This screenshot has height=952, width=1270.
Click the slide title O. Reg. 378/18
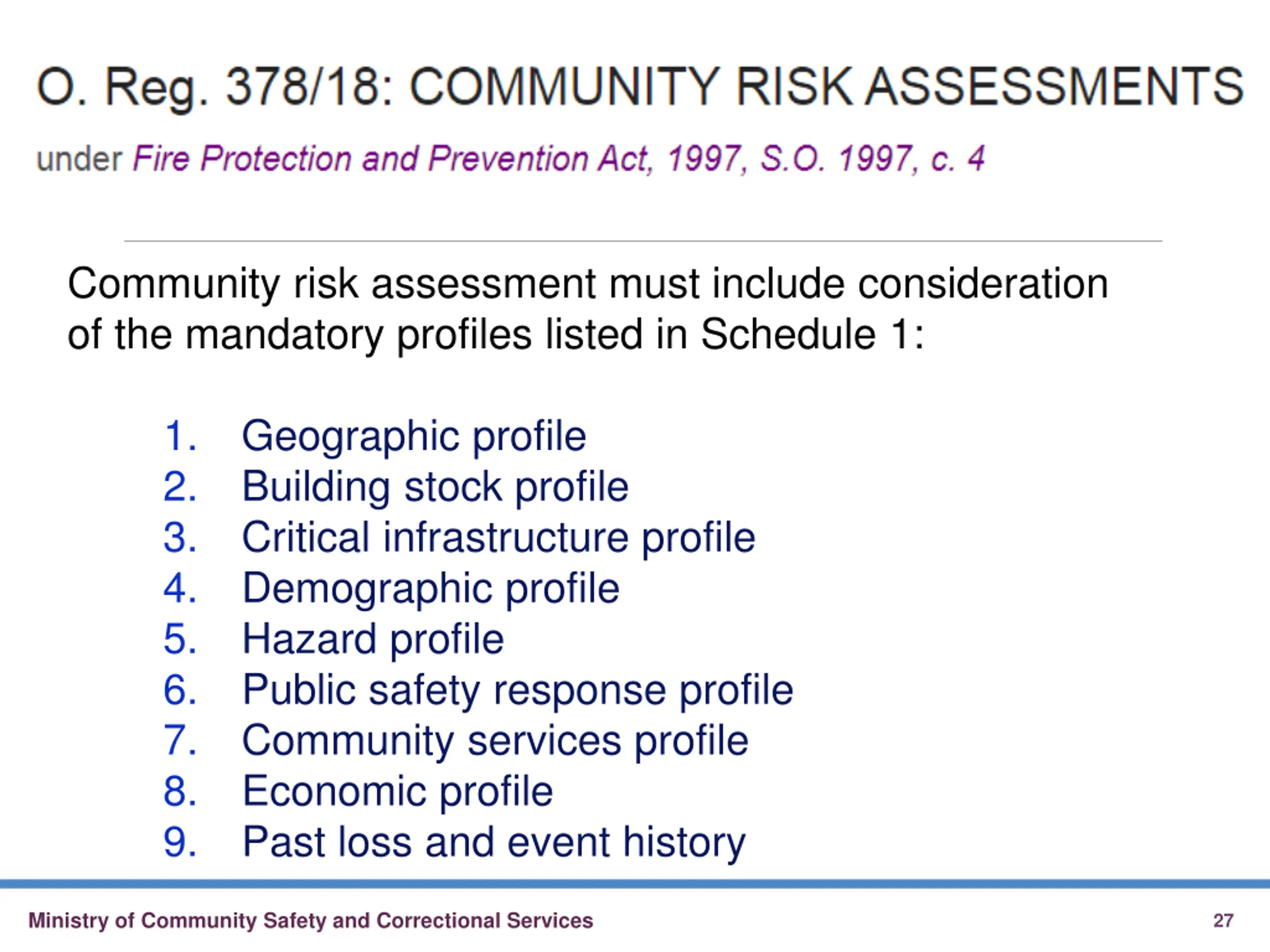tap(640, 88)
